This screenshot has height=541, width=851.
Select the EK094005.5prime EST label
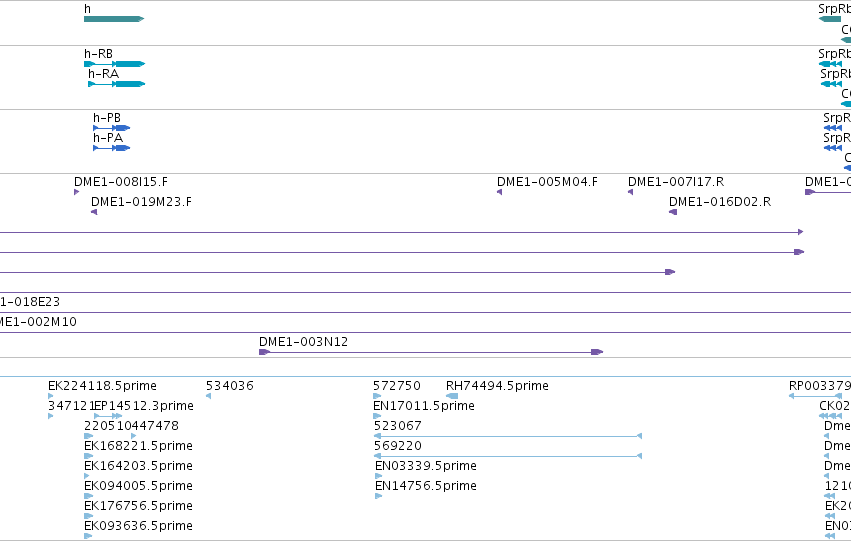[138, 486]
